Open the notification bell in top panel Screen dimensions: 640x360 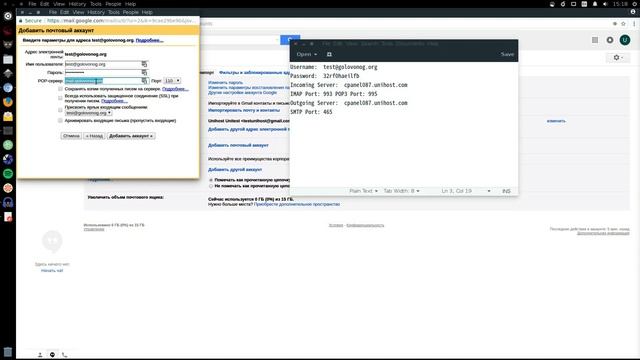coord(595,4)
